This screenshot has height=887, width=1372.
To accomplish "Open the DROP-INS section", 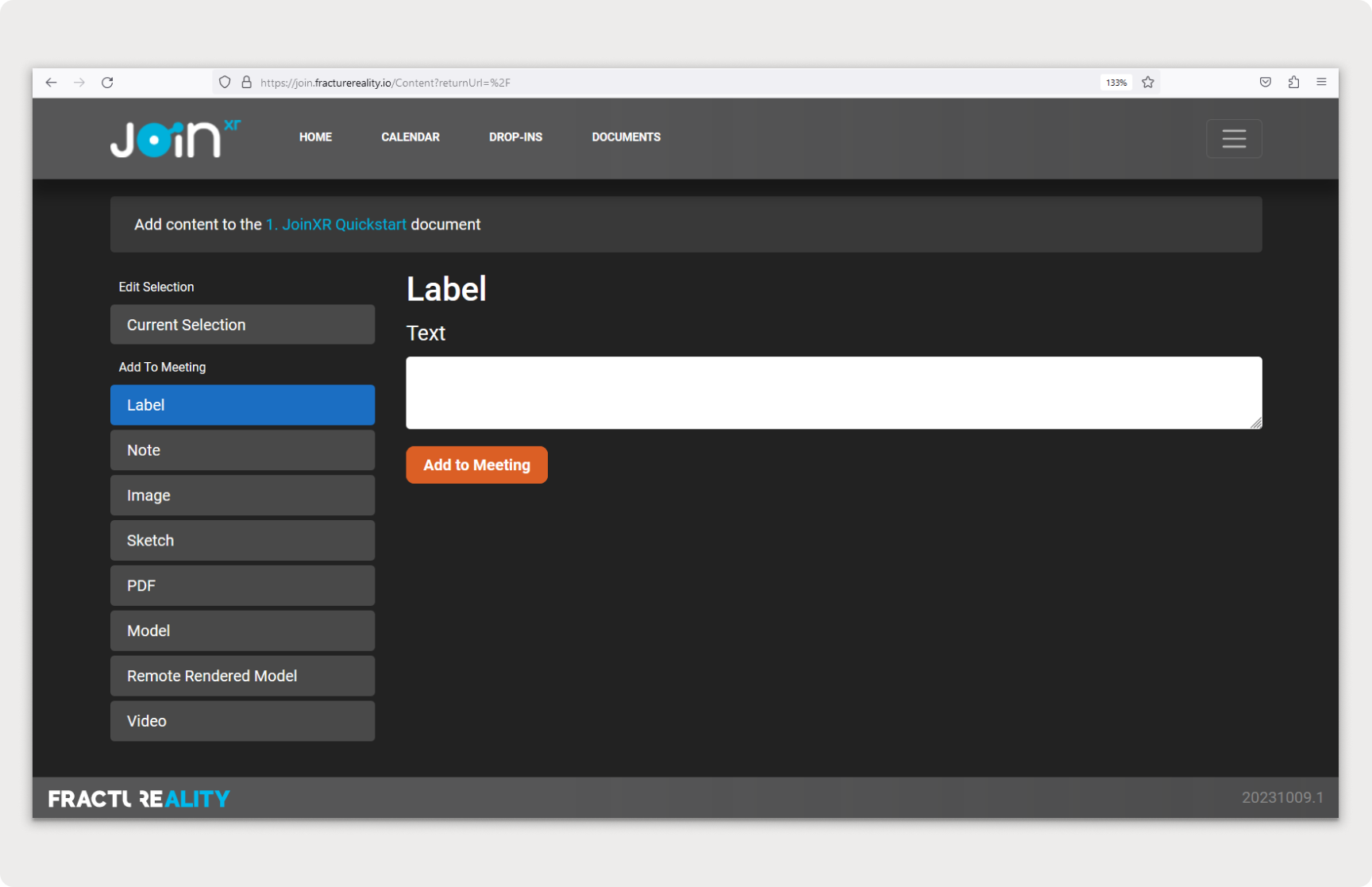I will (x=515, y=137).
